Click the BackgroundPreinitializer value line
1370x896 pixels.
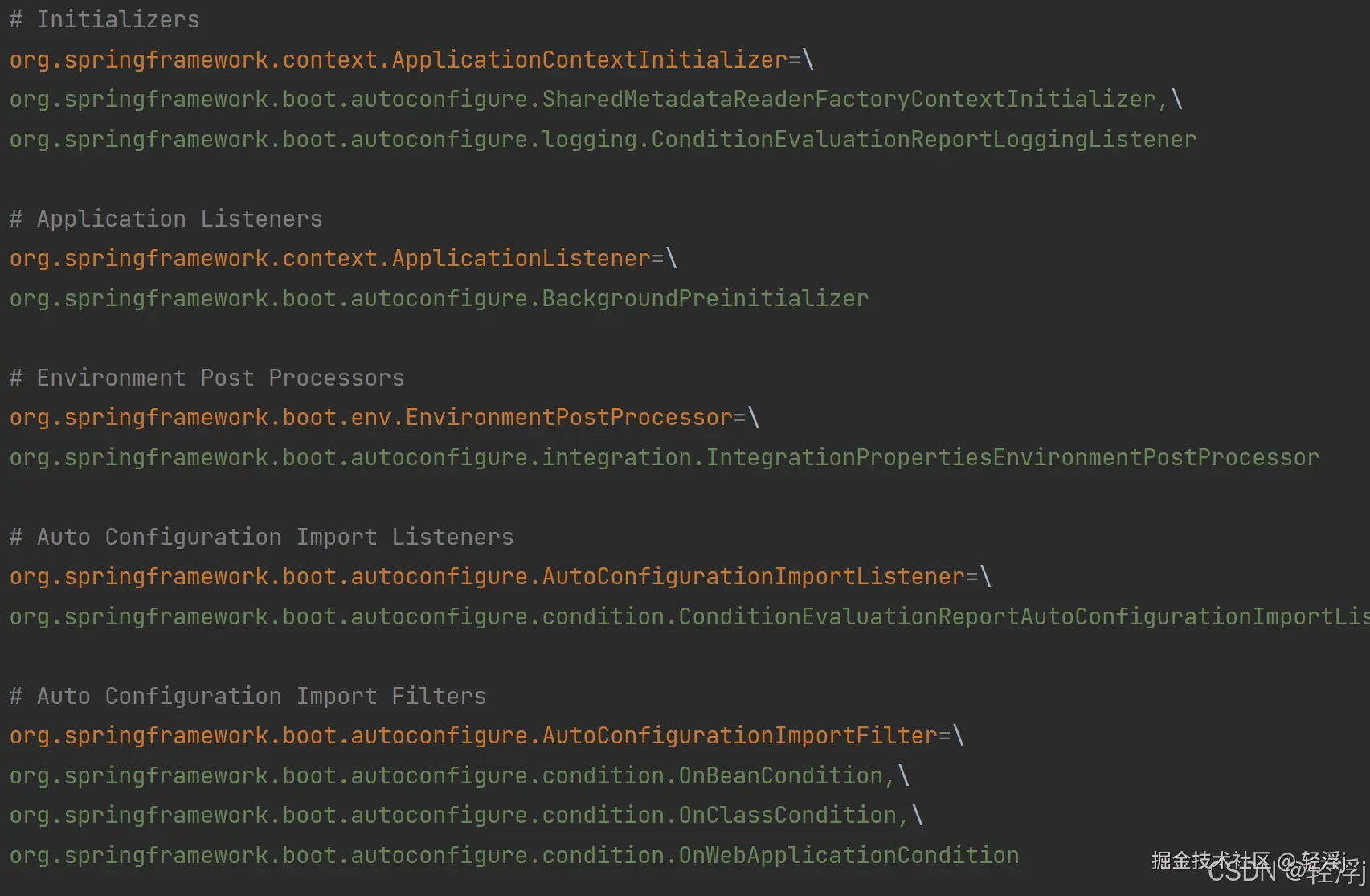point(440,298)
